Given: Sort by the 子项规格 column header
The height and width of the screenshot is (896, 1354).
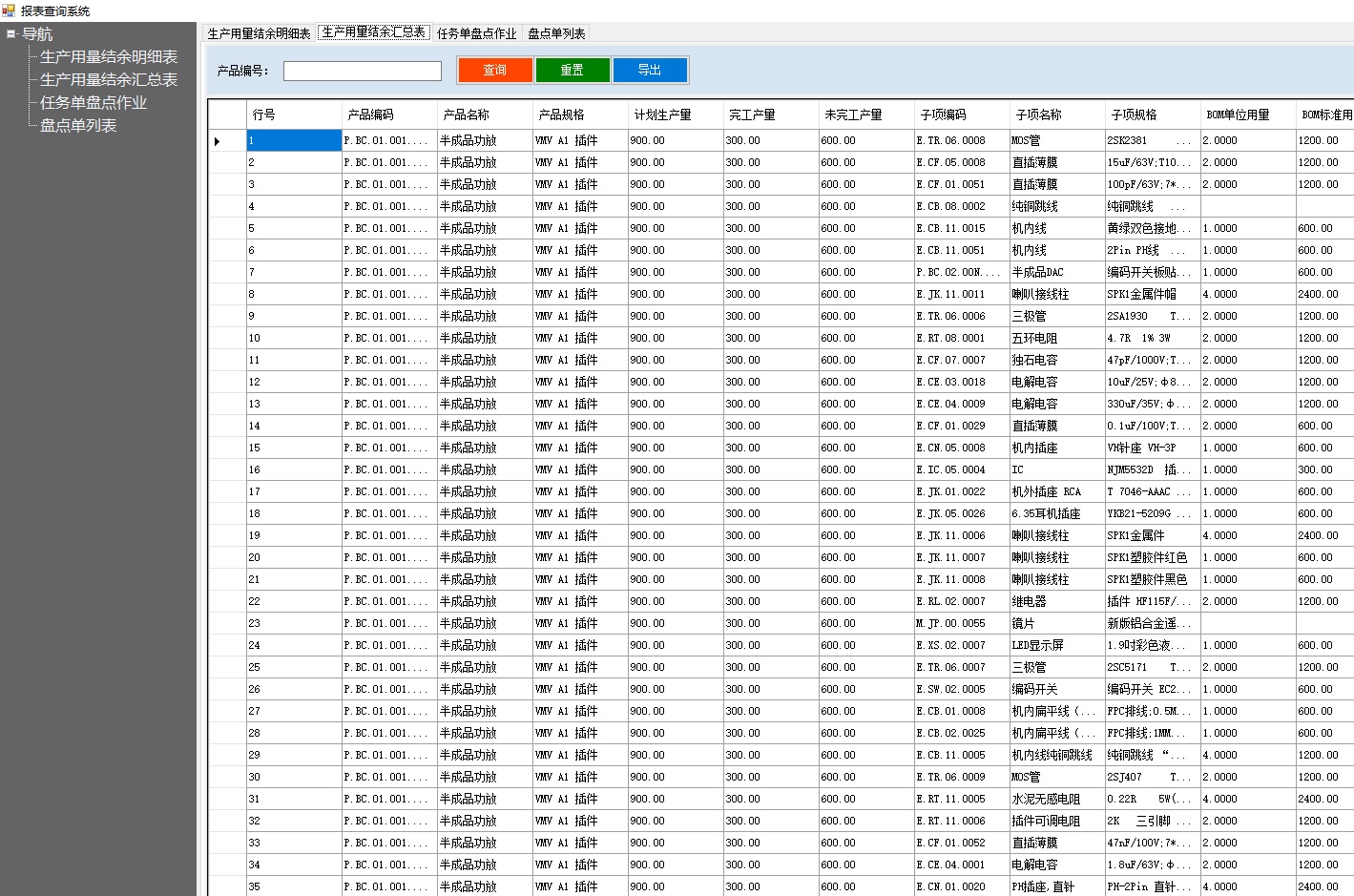Looking at the screenshot, I should [1153, 115].
